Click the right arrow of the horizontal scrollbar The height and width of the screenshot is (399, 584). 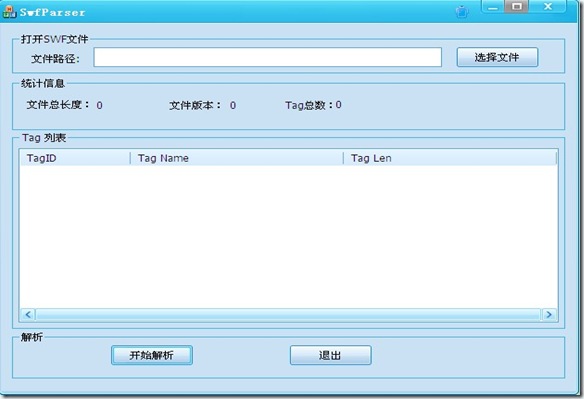pos(549,314)
